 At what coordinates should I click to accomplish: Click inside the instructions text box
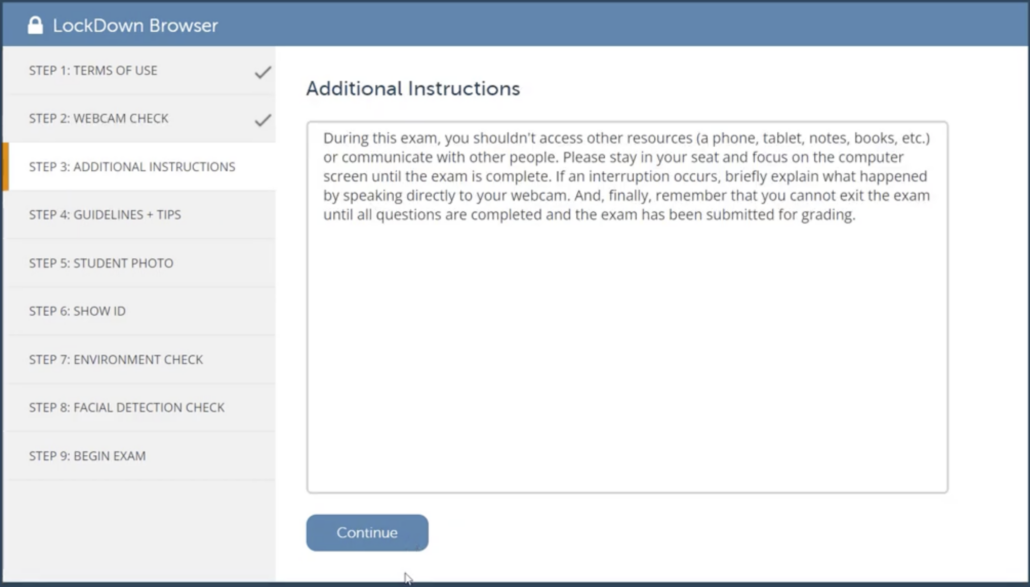(x=627, y=307)
